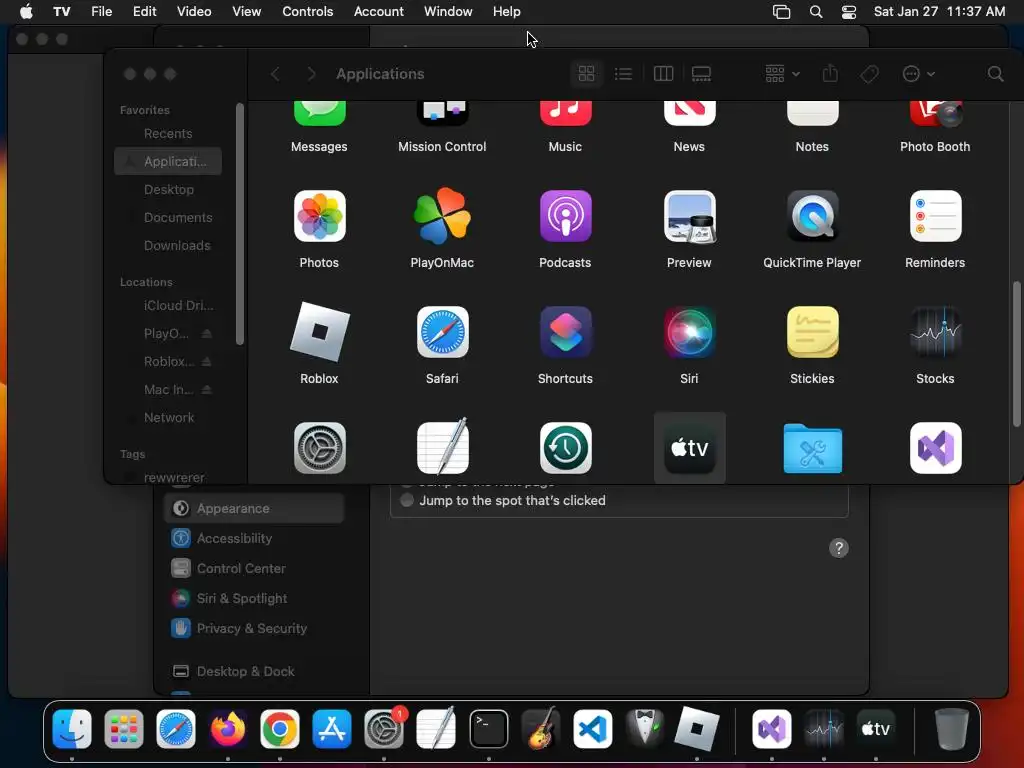
Task: Select the Reminders app icon
Action: pyautogui.click(x=935, y=216)
